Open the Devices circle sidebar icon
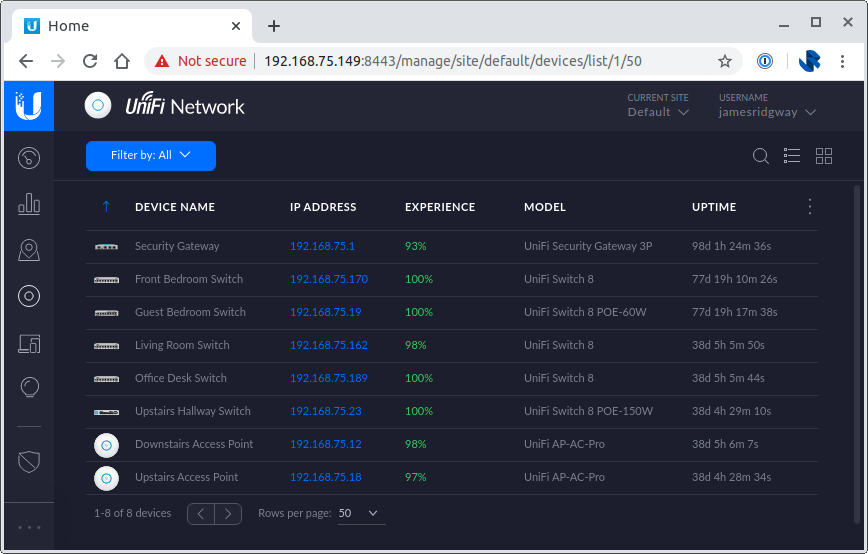The height and width of the screenshot is (554, 868). pos(29,296)
